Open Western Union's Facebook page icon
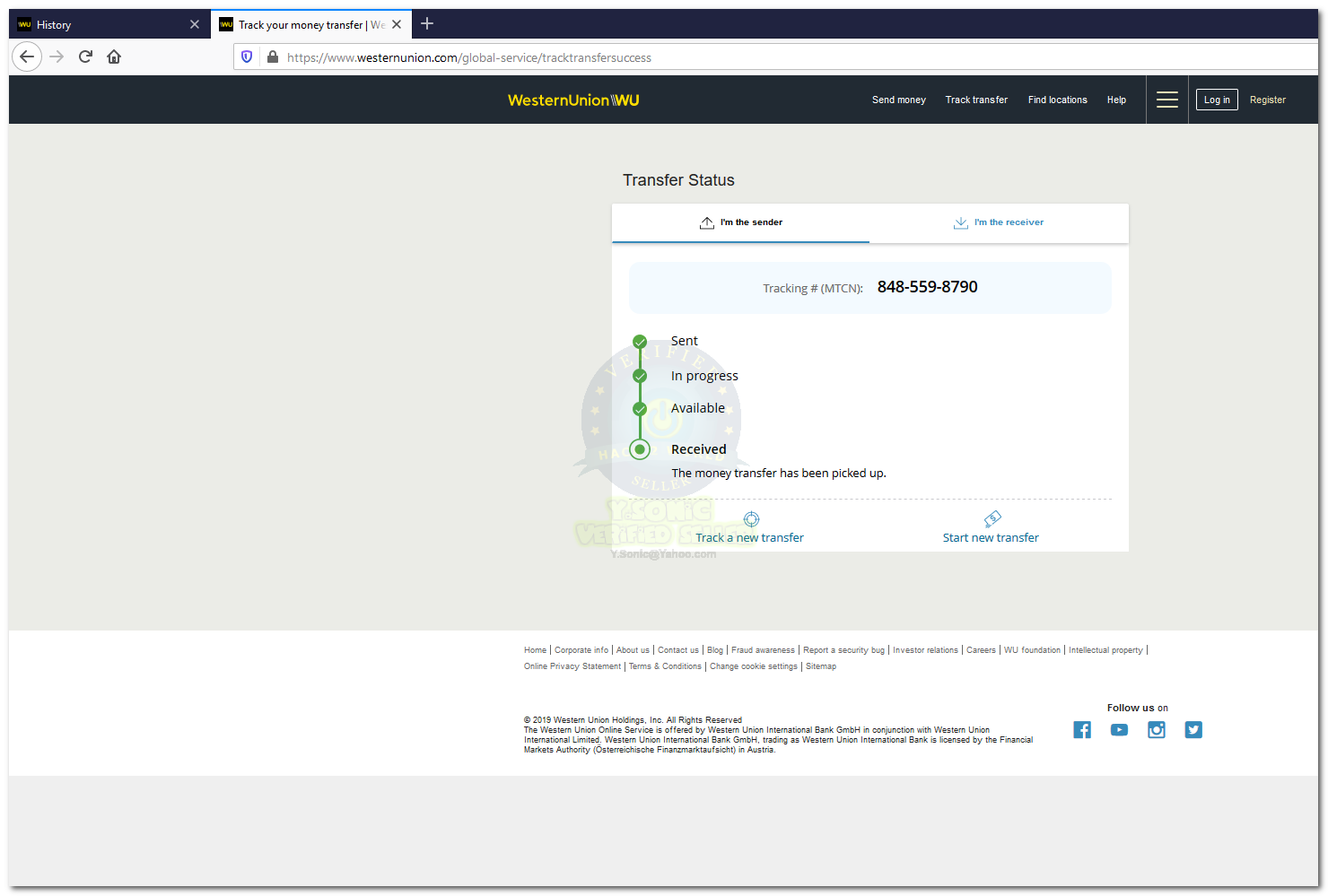Screen dimensions: 1328x896 coord(1082,730)
